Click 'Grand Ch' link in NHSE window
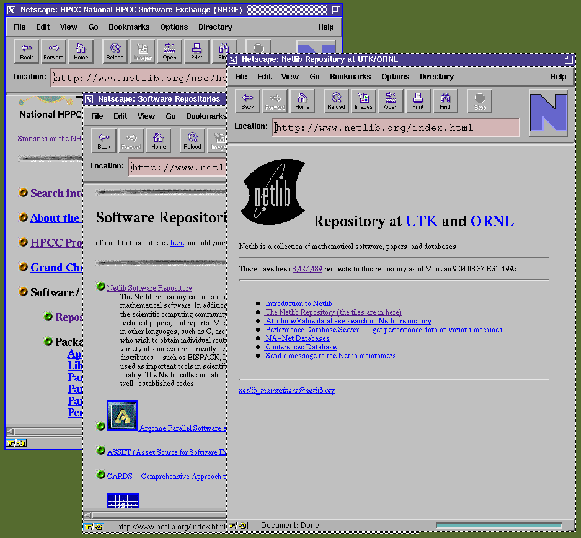Viewport: 581px width, 538px height. 56,267
